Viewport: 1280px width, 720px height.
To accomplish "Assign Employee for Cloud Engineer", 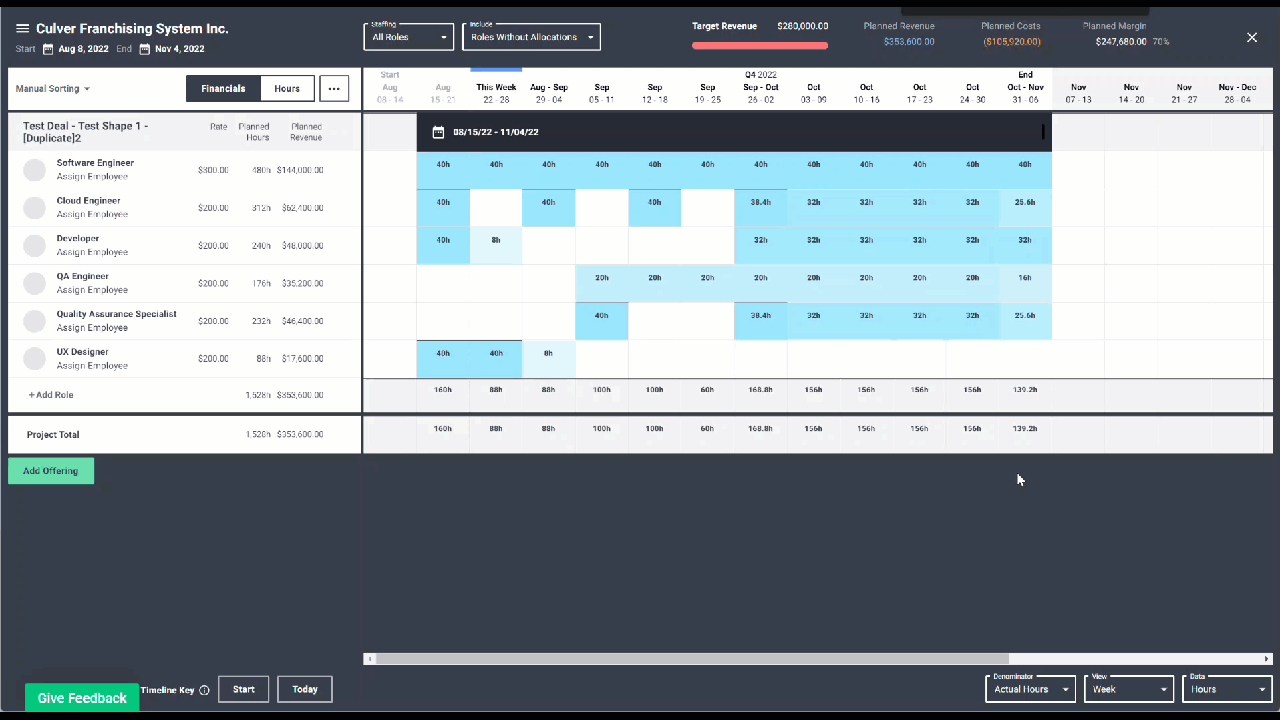I will click(x=92, y=214).
